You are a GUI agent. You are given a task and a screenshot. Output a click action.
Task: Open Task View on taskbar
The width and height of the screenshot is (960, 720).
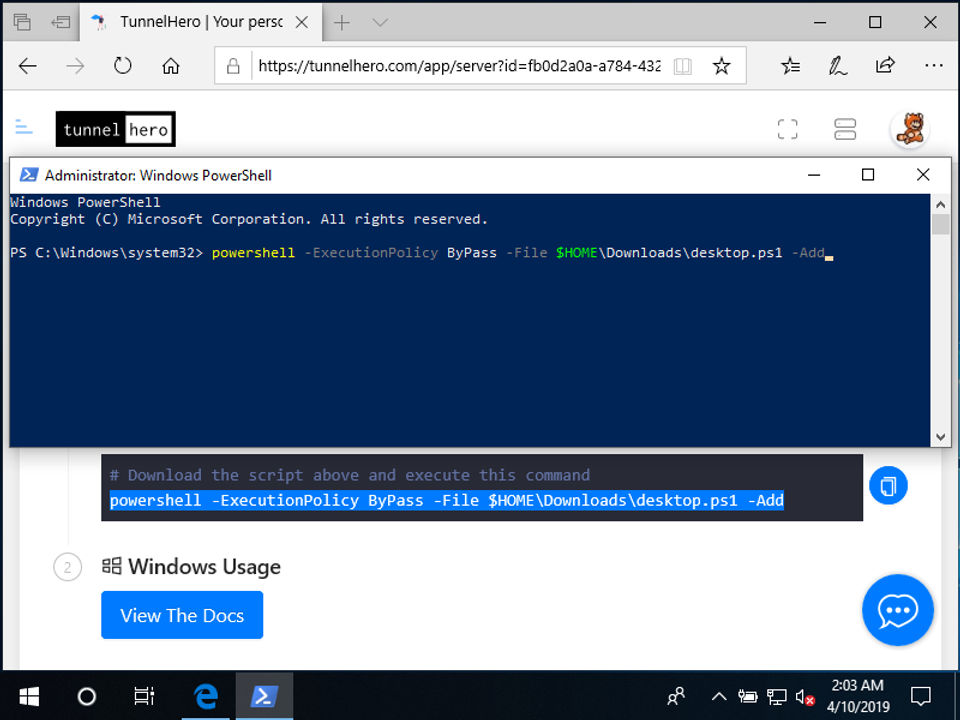pos(144,696)
